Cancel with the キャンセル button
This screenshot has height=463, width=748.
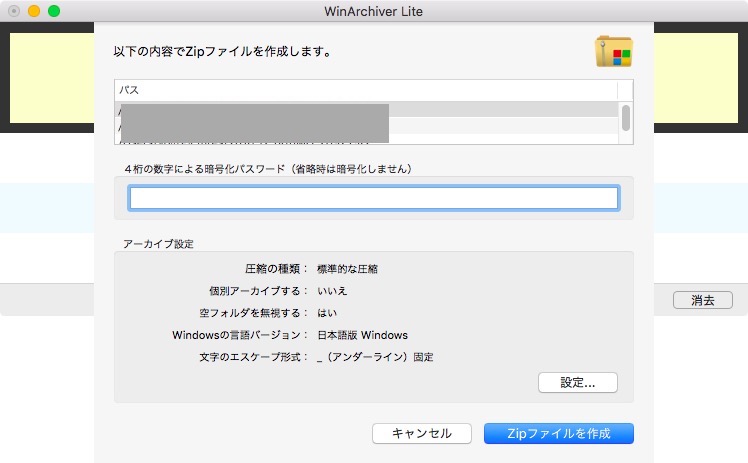tap(422, 433)
